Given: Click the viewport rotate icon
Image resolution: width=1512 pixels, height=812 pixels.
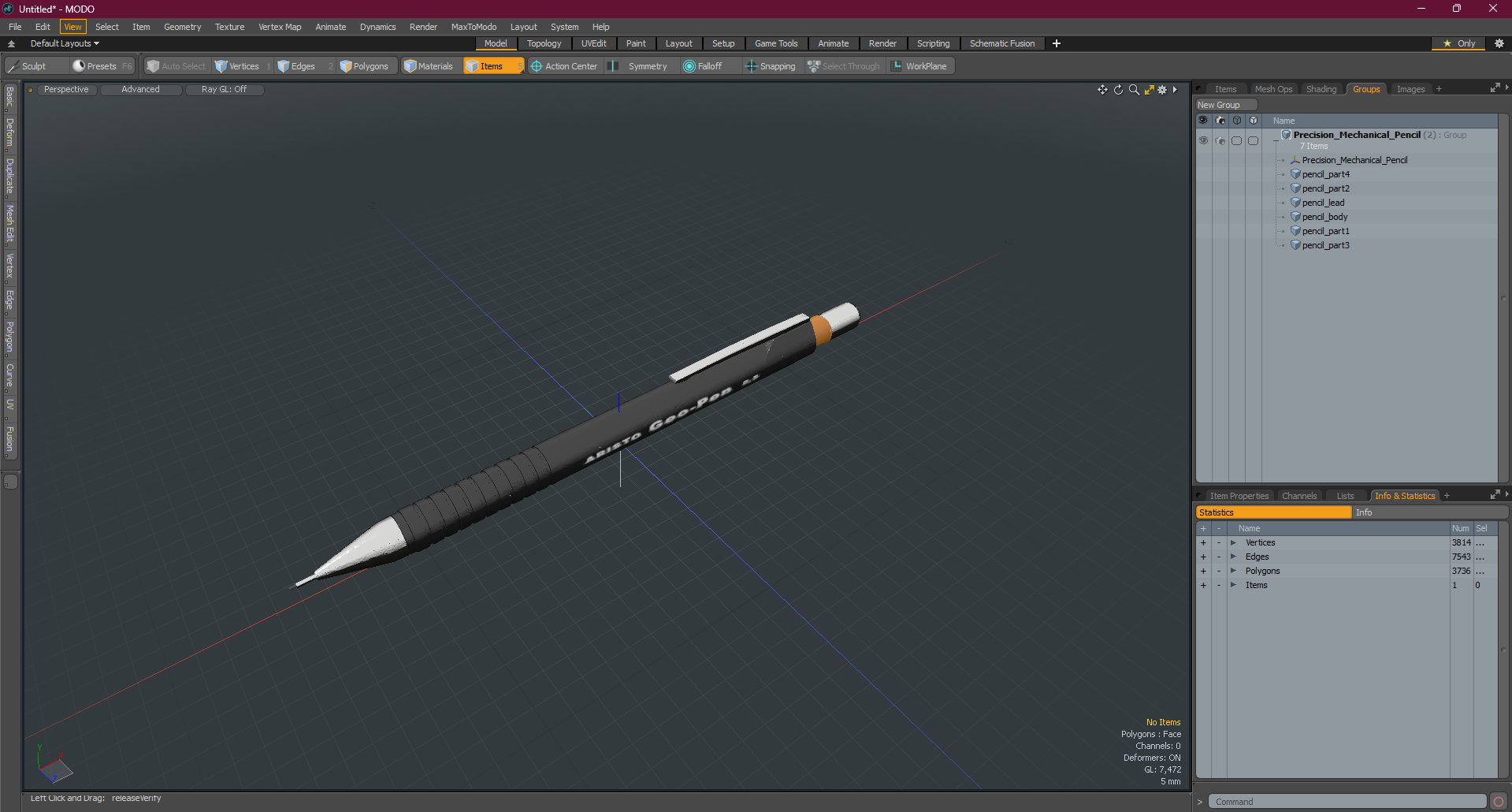Looking at the screenshot, I should point(1118,90).
